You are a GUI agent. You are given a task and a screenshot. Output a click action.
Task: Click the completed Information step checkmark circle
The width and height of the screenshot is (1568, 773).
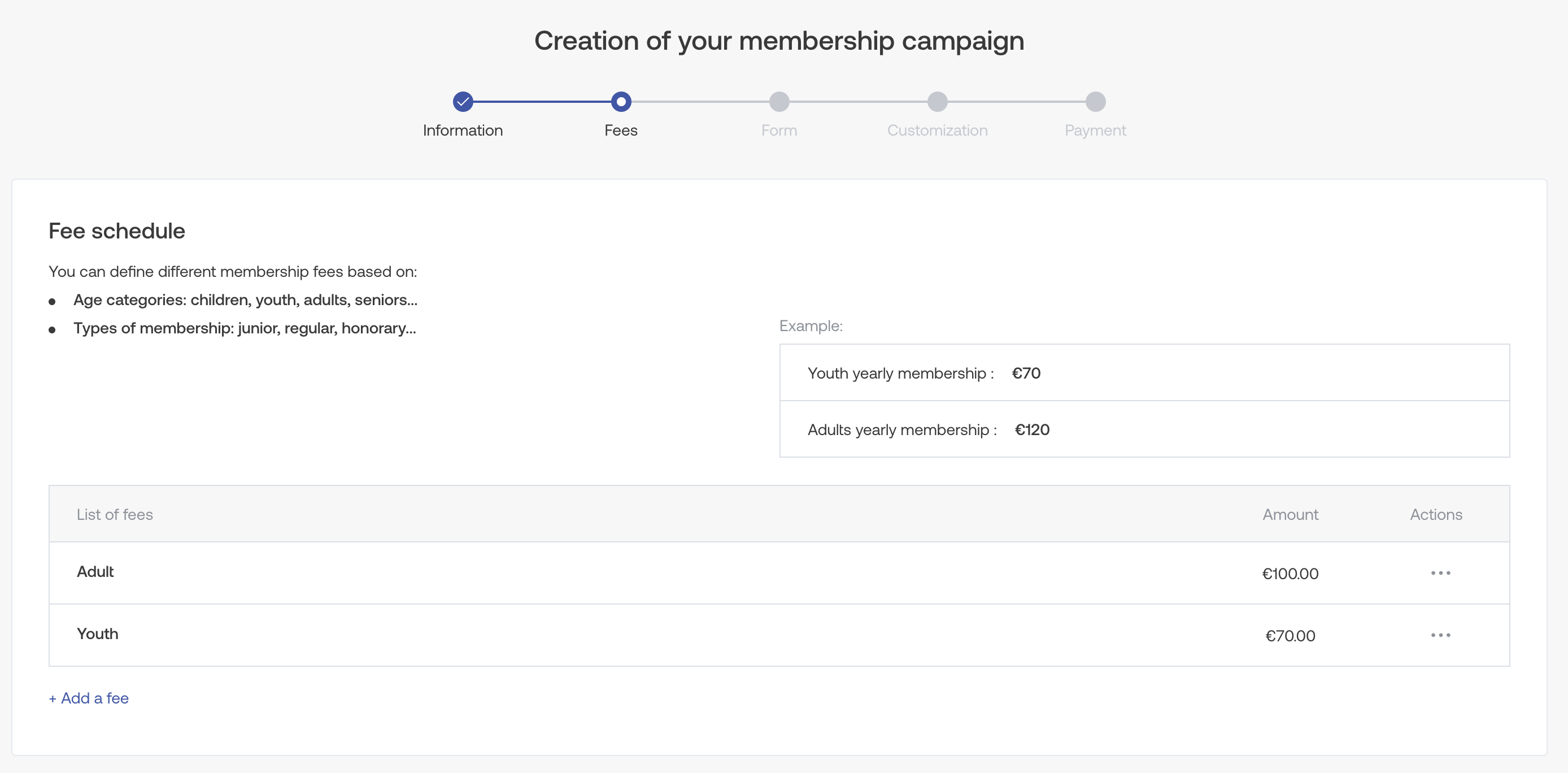(463, 102)
